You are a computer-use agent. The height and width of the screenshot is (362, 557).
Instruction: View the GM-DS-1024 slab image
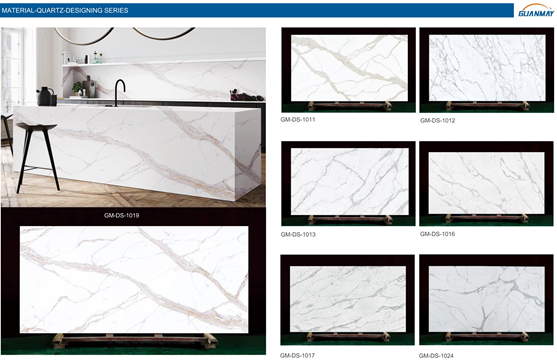(x=486, y=299)
